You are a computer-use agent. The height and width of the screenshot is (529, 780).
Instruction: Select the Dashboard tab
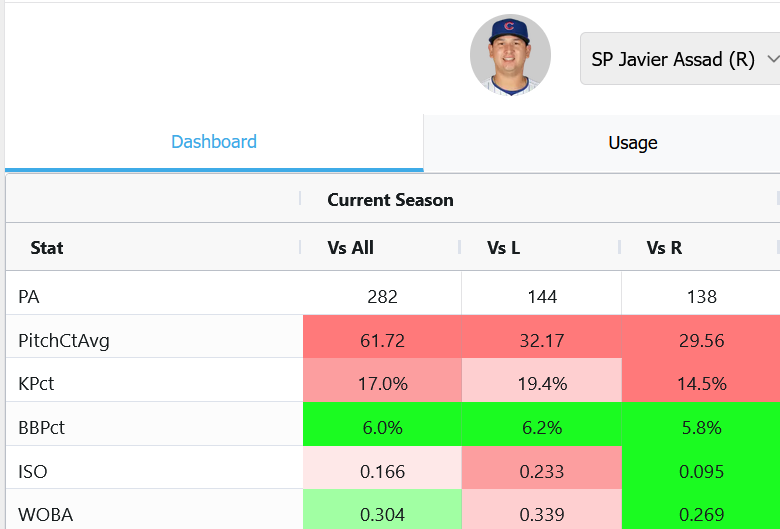tap(214, 142)
